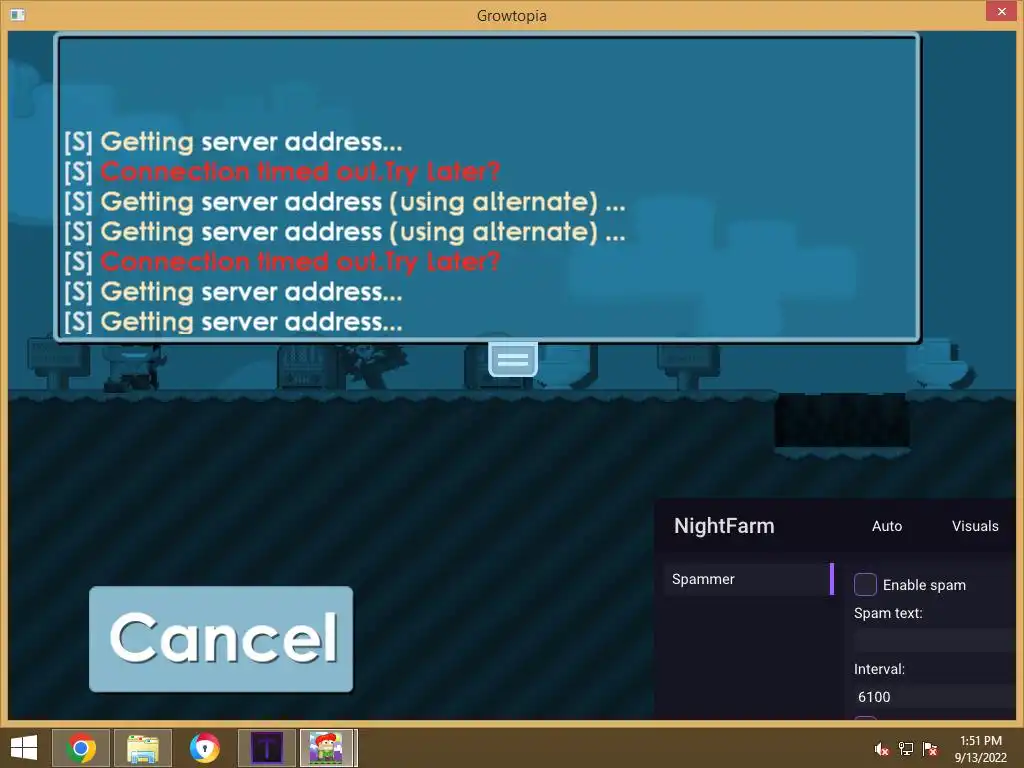Click the NightFarm panel title

(724, 526)
